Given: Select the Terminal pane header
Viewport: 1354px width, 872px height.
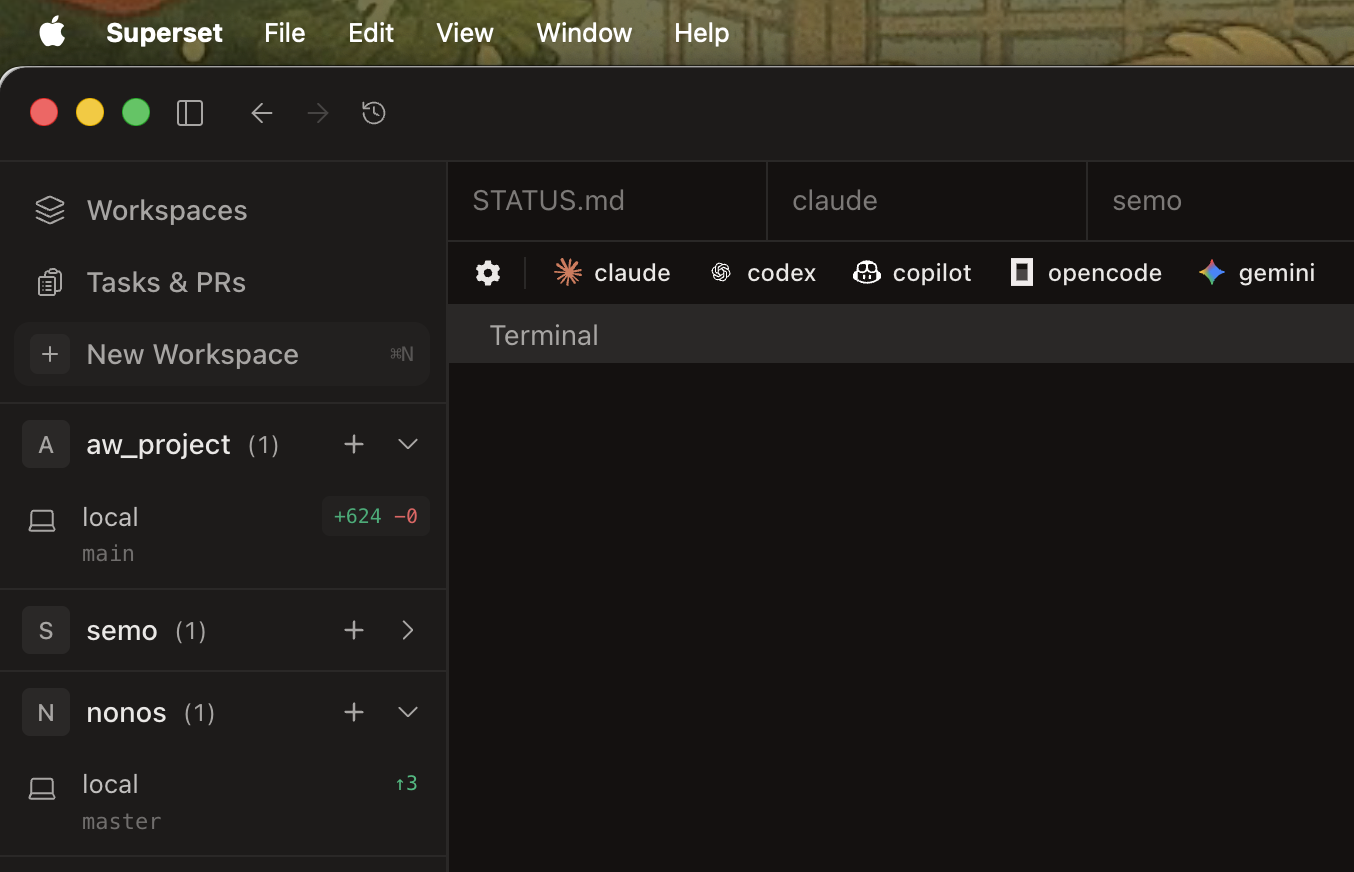Looking at the screenshot, I should tap(901, 335).
